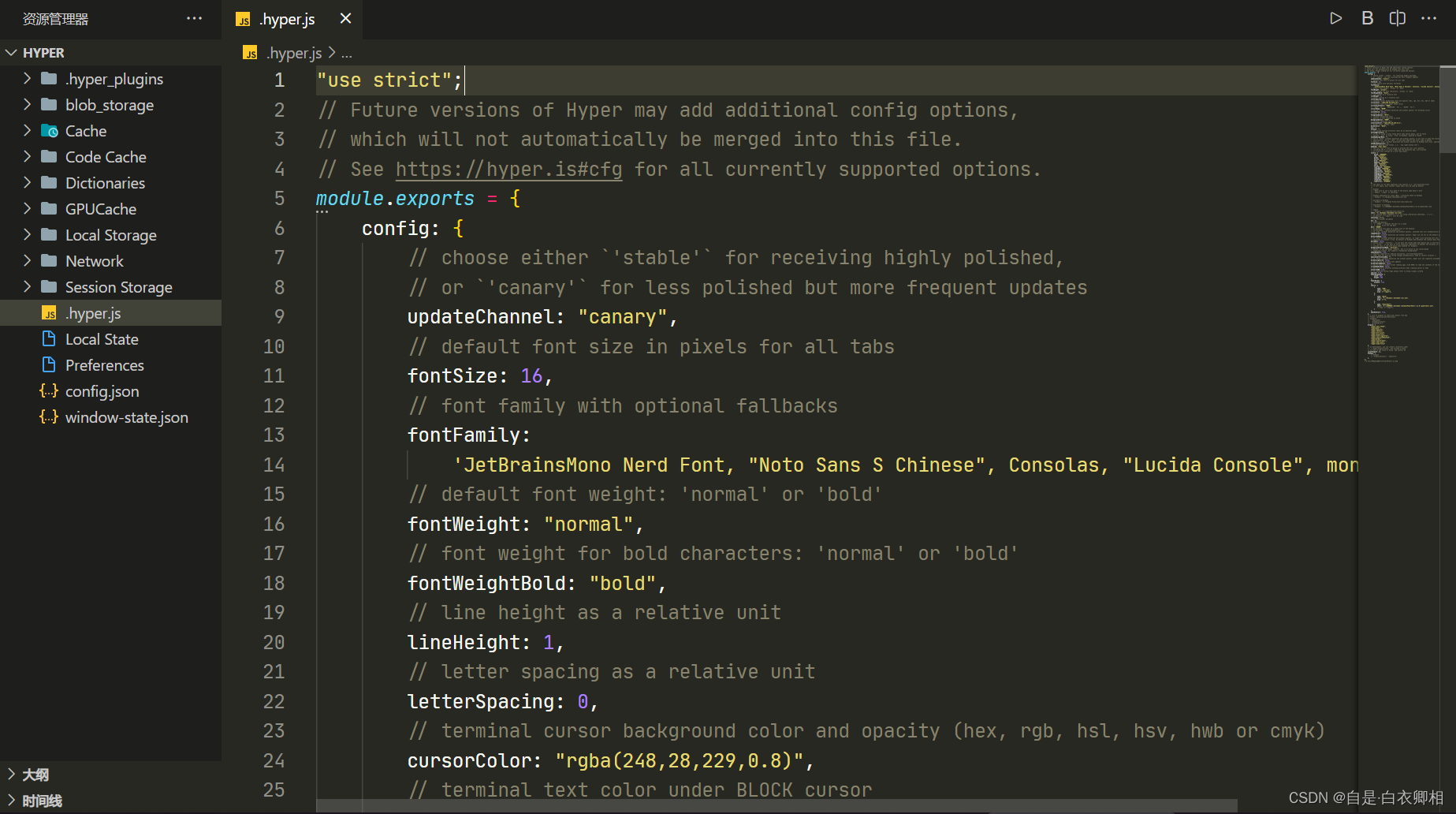The height and width of the screenshot is (814, 1456).
Task: Open the Preferences file
Action: (x=110, y=365)
